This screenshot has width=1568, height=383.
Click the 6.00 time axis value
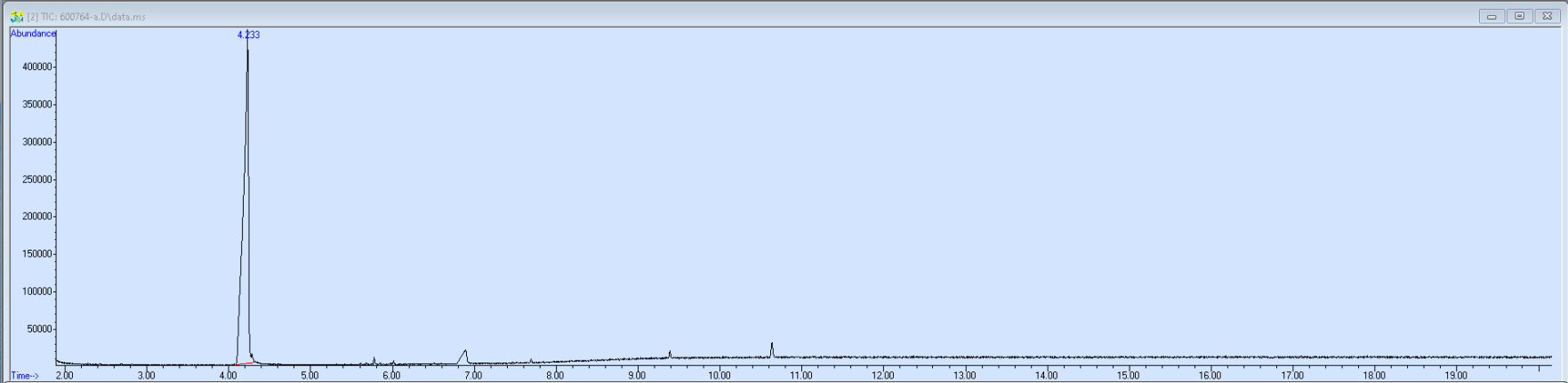pyautogui.click(x=391, y=376)
